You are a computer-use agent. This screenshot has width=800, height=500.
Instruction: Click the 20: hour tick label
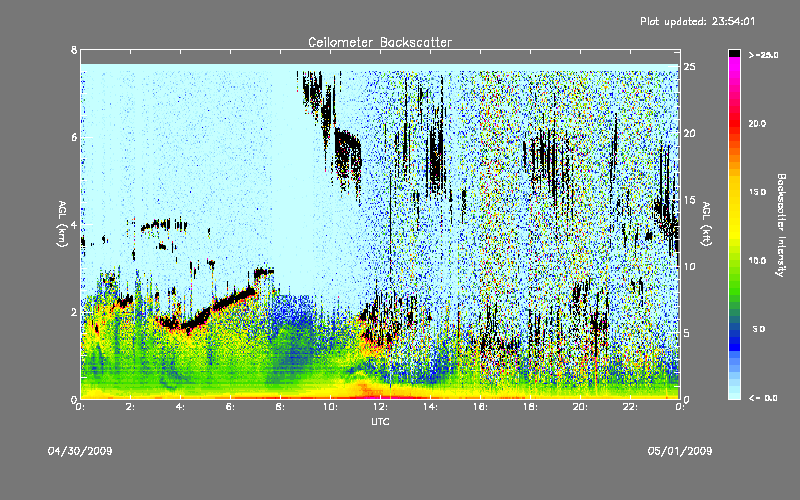click(580, 407)
